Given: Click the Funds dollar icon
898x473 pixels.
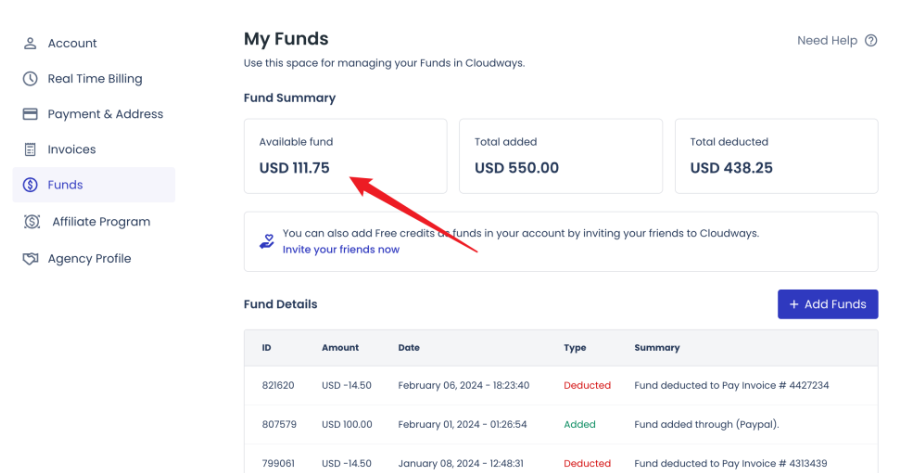Looking at the screenshot, I should click(30, 185).
